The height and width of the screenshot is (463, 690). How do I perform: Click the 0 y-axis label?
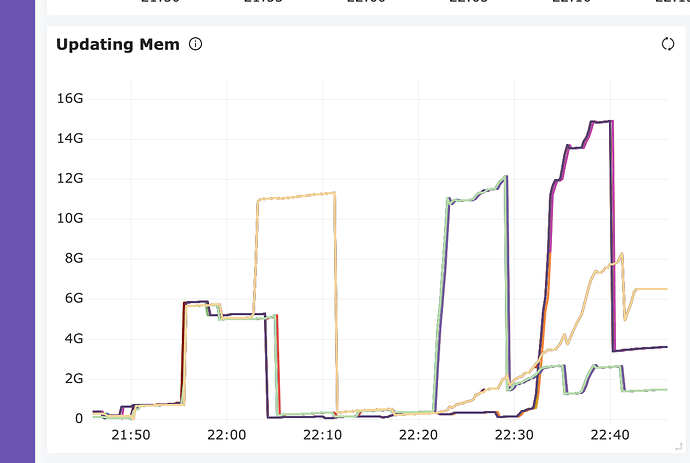coord(79,418)
